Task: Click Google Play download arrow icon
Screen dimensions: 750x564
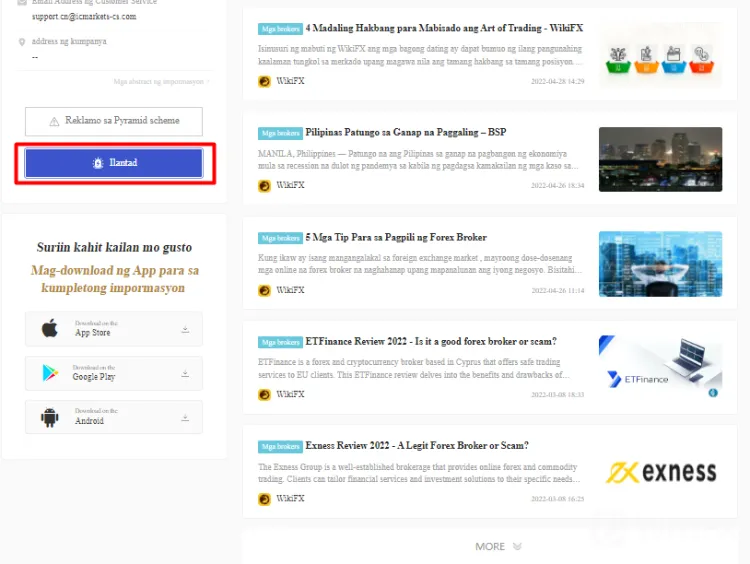Action: 185,374
